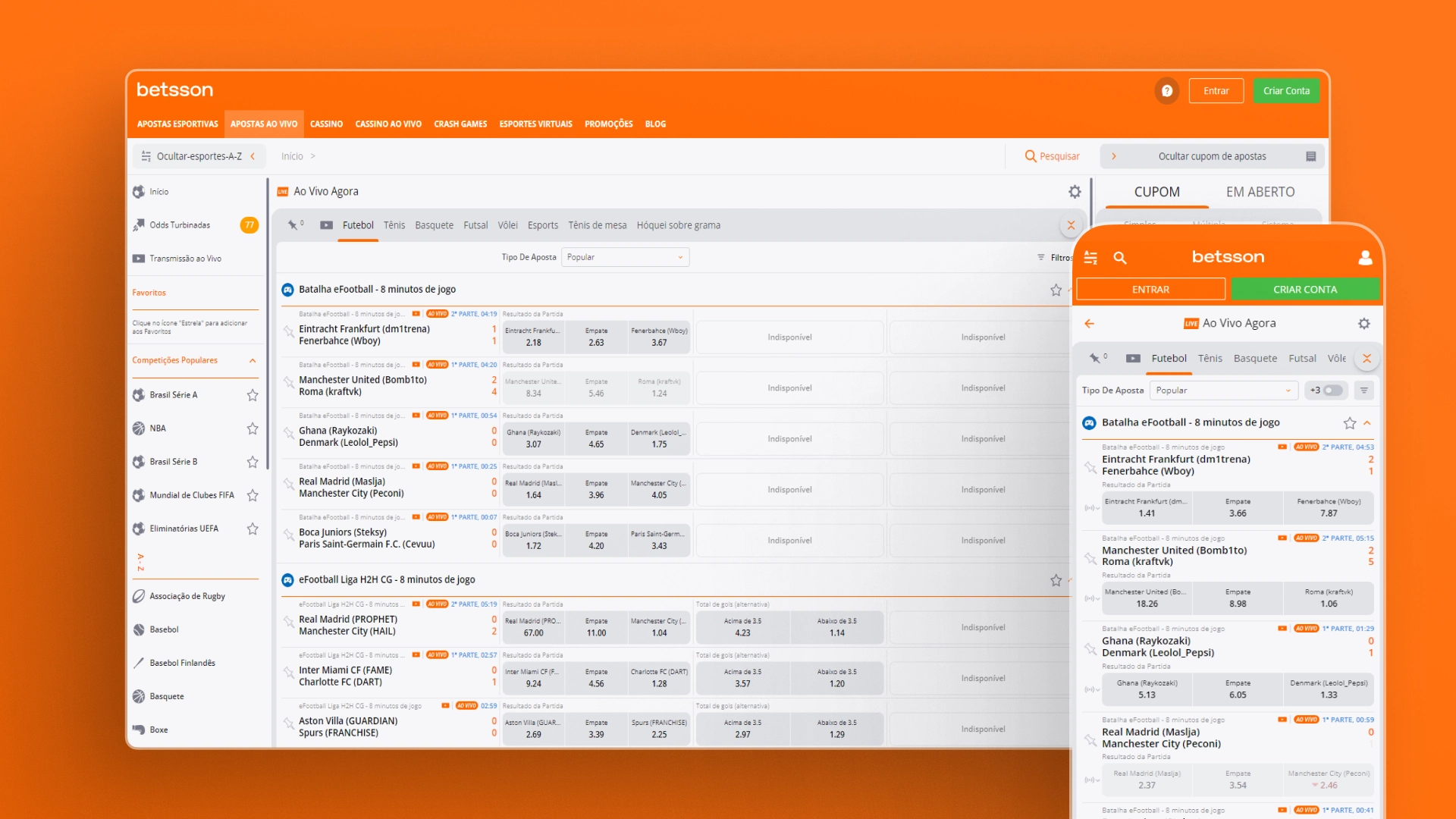Select the Esports sport tab

542,225
